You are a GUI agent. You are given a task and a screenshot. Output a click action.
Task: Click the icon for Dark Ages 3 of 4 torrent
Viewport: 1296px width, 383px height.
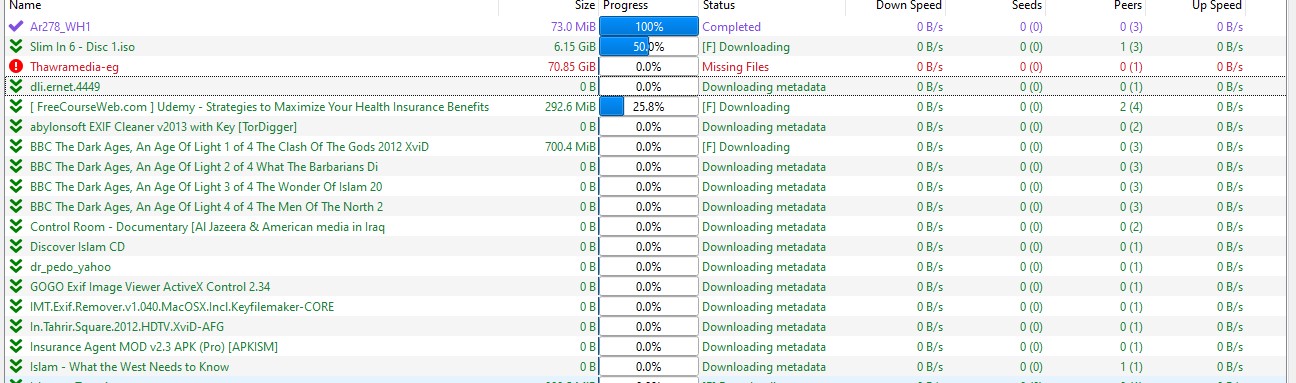point(15,186)
